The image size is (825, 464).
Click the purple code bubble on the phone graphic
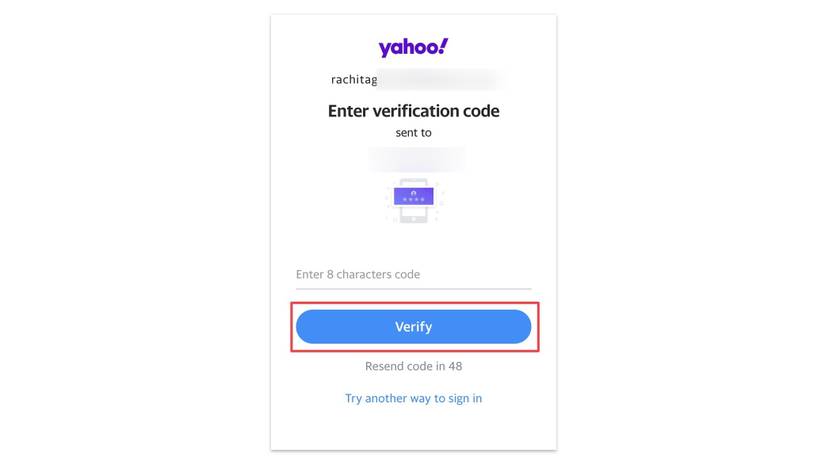[413, 195]
